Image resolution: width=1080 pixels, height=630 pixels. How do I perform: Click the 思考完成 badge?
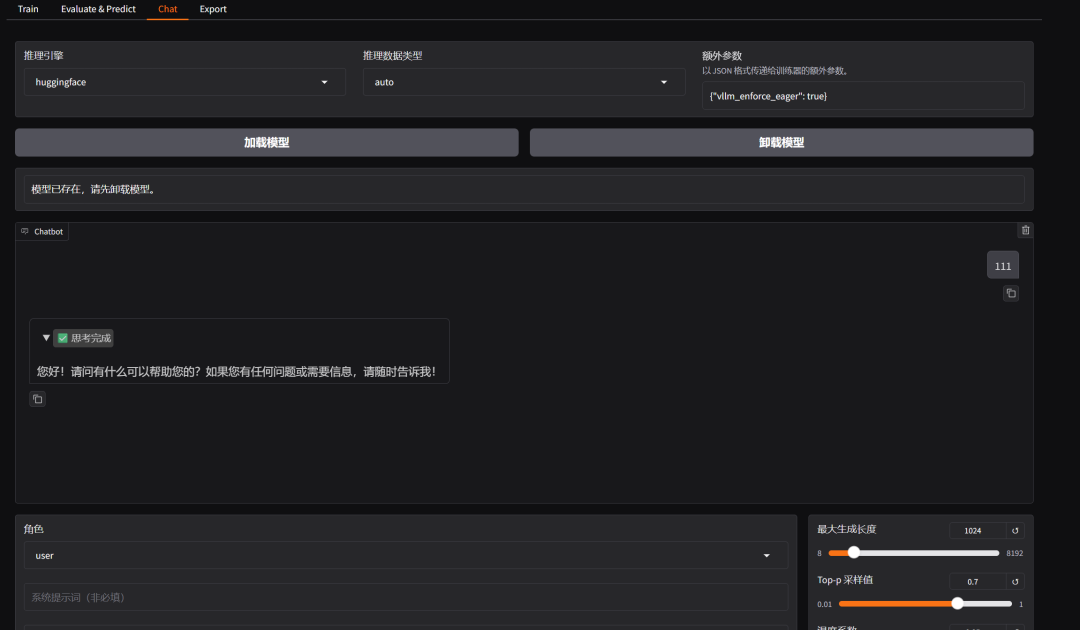tap(83, 338)
